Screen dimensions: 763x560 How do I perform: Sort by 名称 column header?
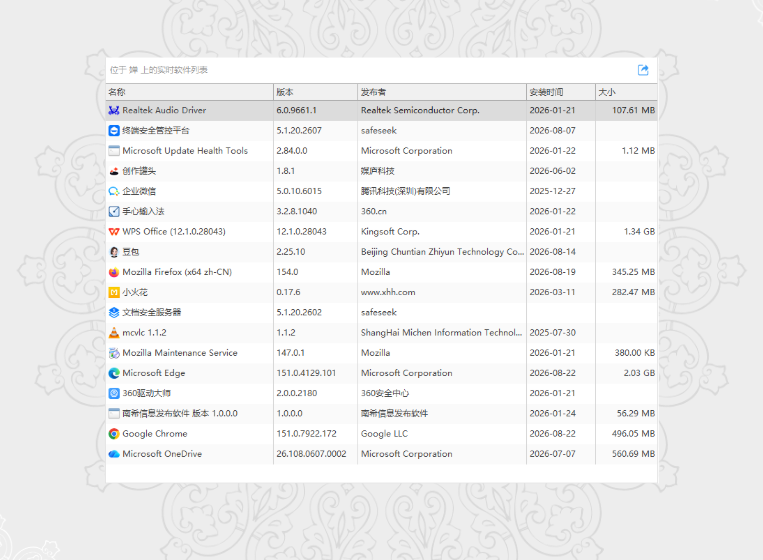(x=189, y=92)
